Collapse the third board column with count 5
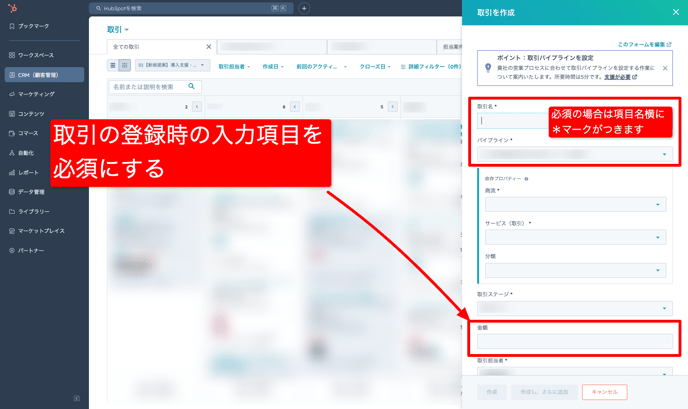 pos(393,107)
